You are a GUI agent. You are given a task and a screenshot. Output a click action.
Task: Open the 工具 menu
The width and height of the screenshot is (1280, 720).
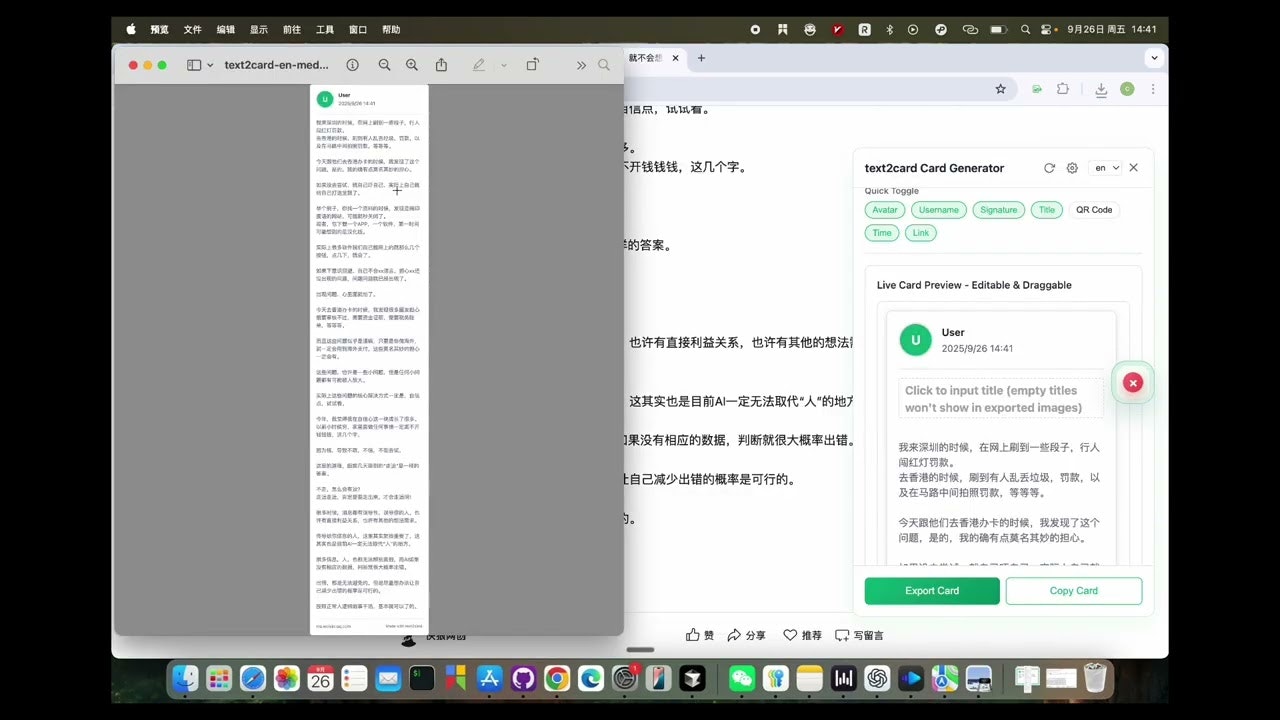pyautogui.click(x=325, y=30)
